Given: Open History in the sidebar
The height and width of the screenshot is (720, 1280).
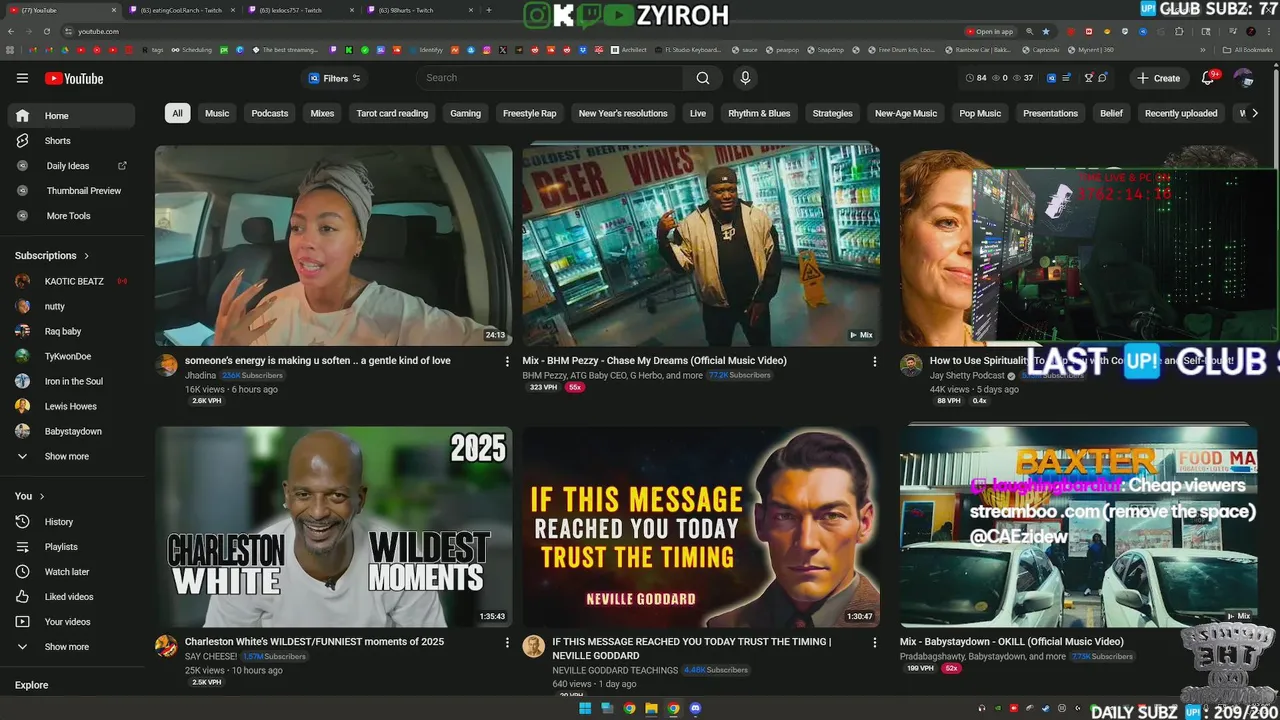Looking at the screenshot, I should pos(59,522).
